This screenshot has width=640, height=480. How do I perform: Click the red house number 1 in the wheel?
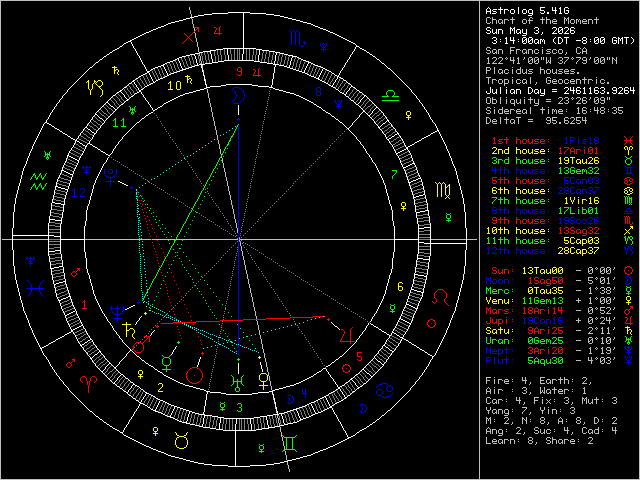[84, 305]
